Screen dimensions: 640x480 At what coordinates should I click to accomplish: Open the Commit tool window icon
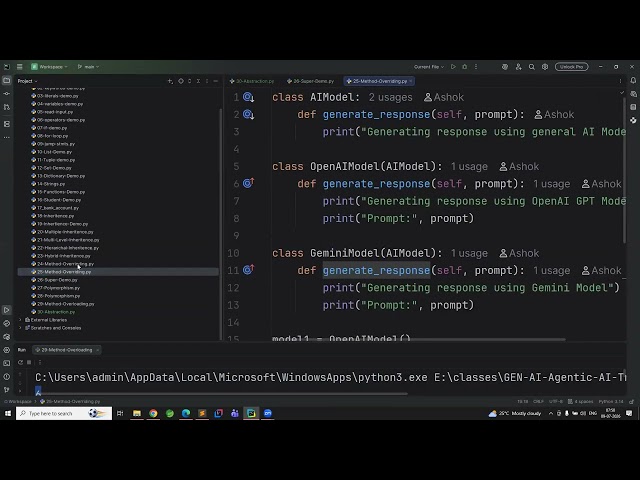7,93
